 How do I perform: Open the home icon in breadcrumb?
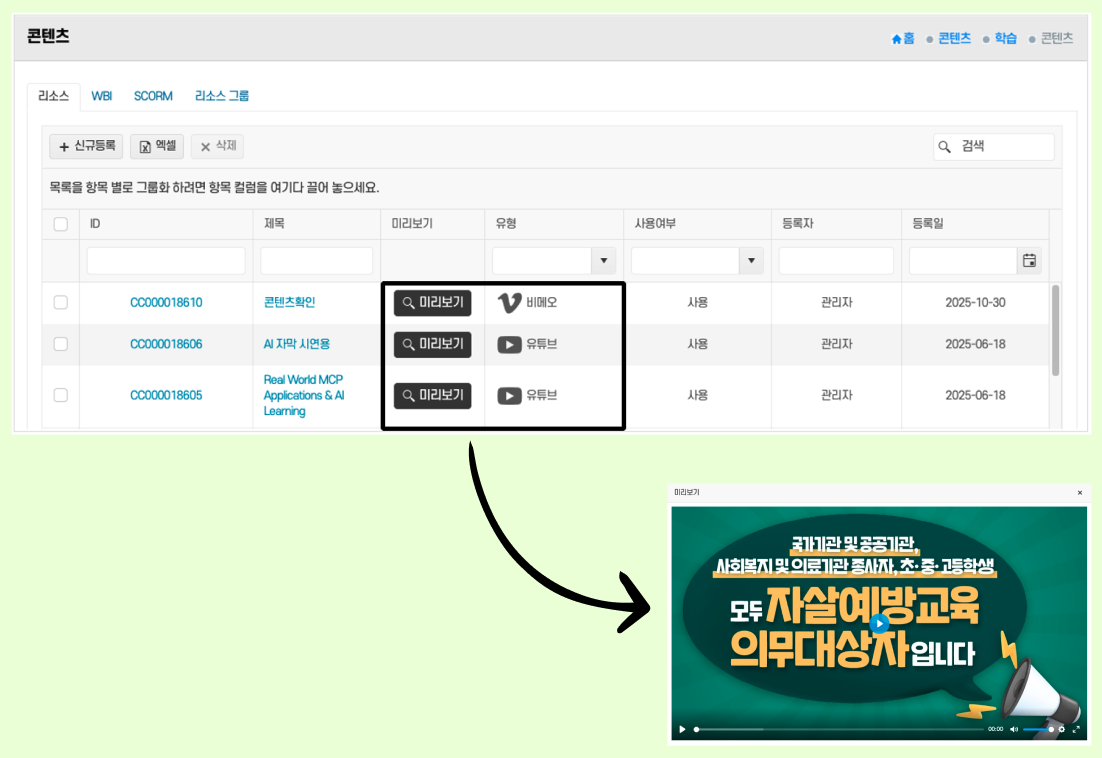pos(896,38)
